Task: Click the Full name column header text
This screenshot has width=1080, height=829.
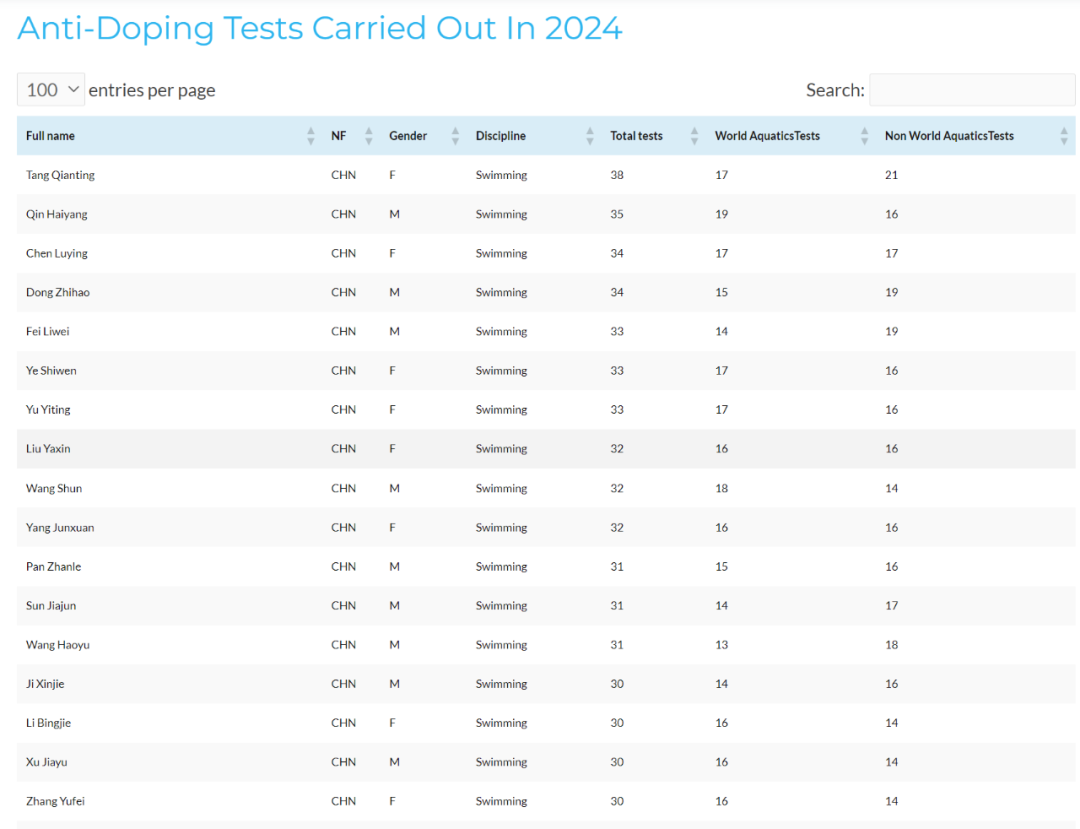Action: [x=50, y=136]
